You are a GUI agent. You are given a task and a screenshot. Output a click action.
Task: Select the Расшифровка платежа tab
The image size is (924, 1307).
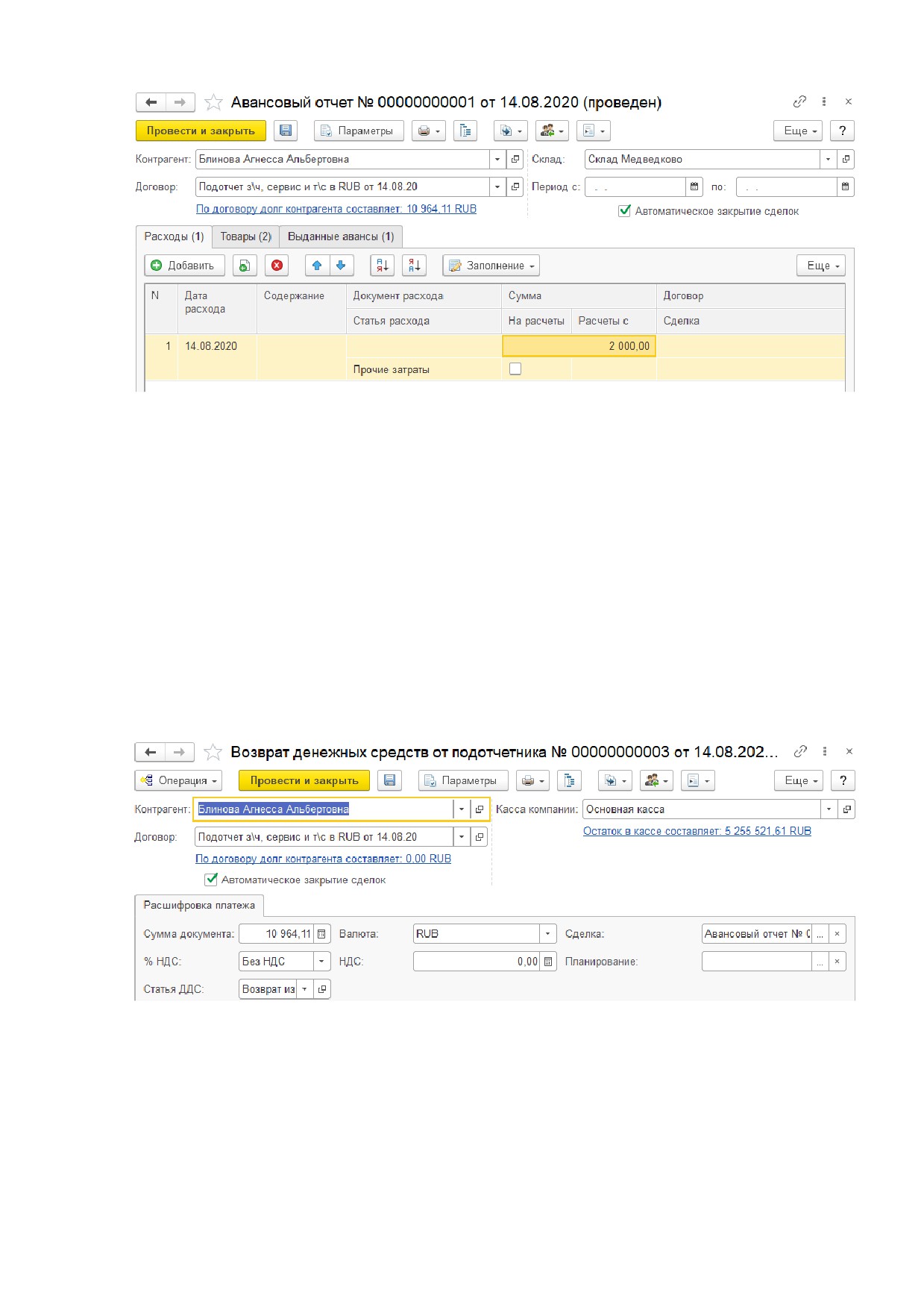click(199, 905)
